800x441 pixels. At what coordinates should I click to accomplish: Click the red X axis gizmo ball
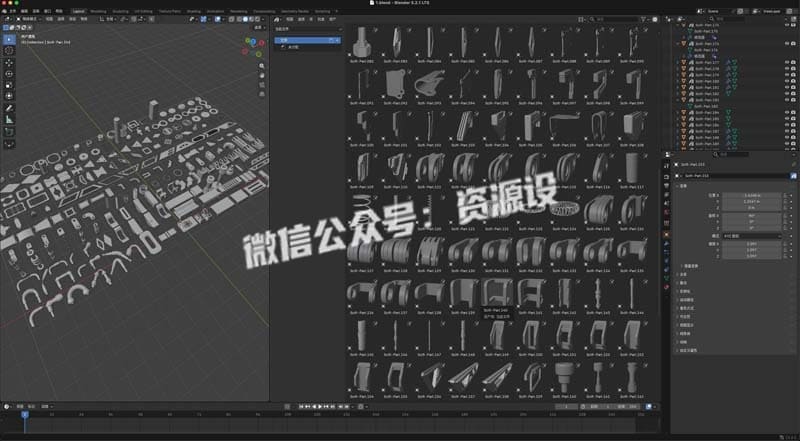[262, 43]
